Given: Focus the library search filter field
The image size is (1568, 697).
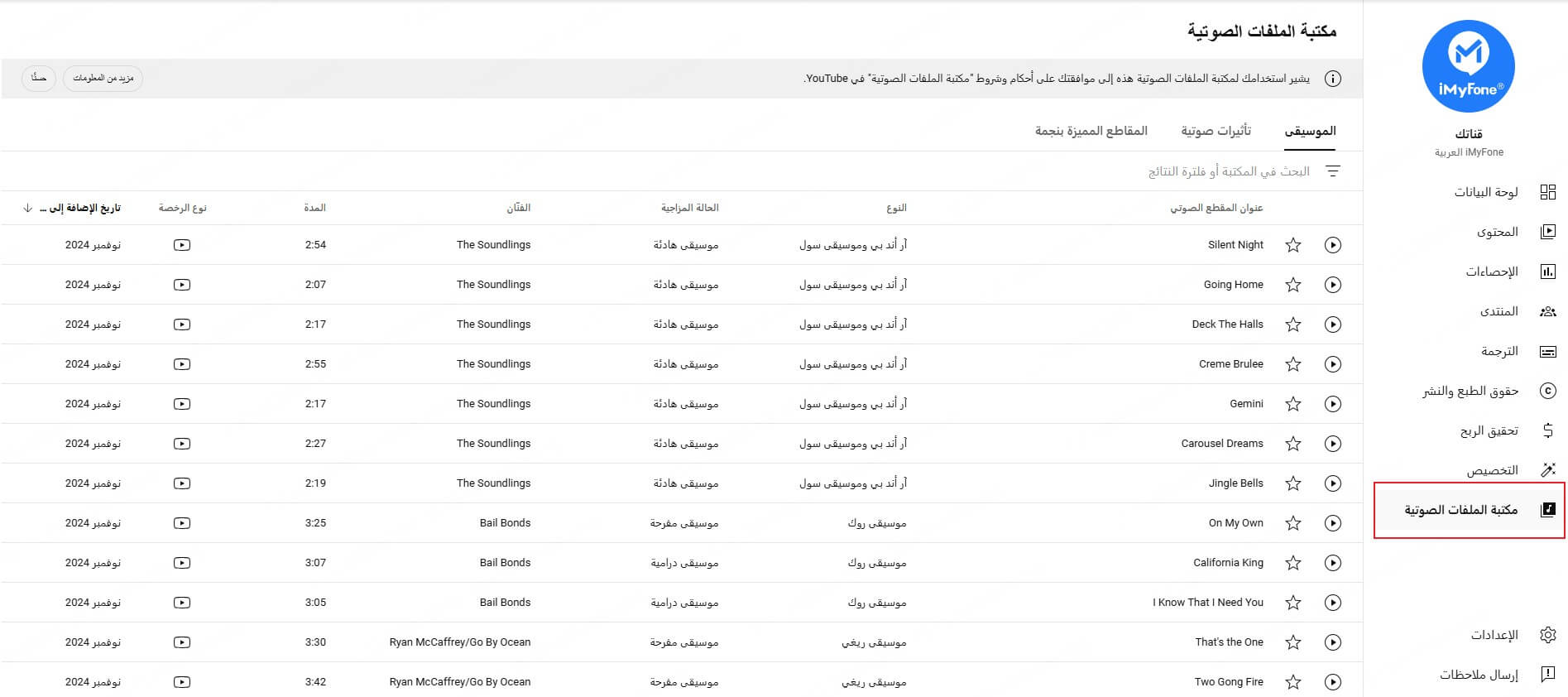Looking at the screenshot, I should click(x=1228, y=171).
